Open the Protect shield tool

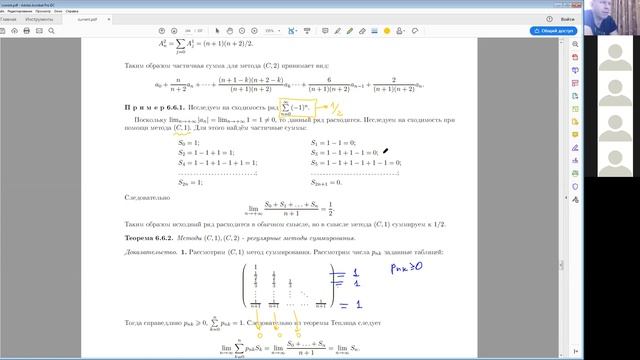coord(575,187)
